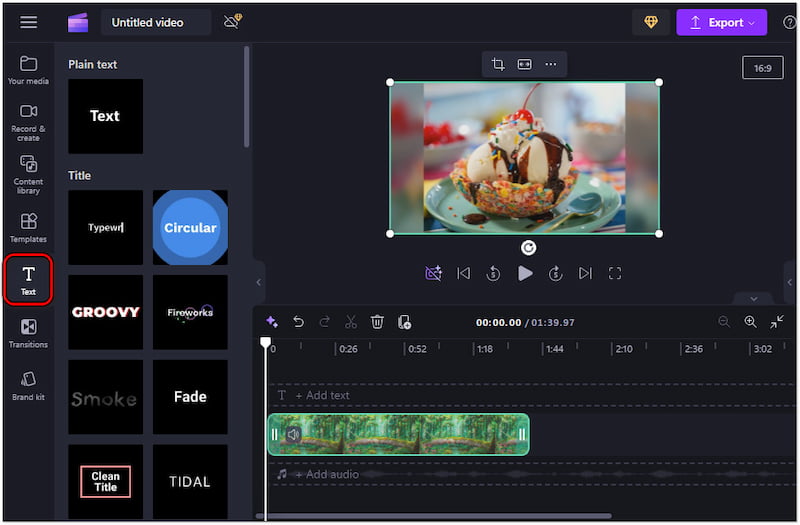Toggle the cloud sync off icon
This screenshot has width=800, height=525.
[233, 22]
